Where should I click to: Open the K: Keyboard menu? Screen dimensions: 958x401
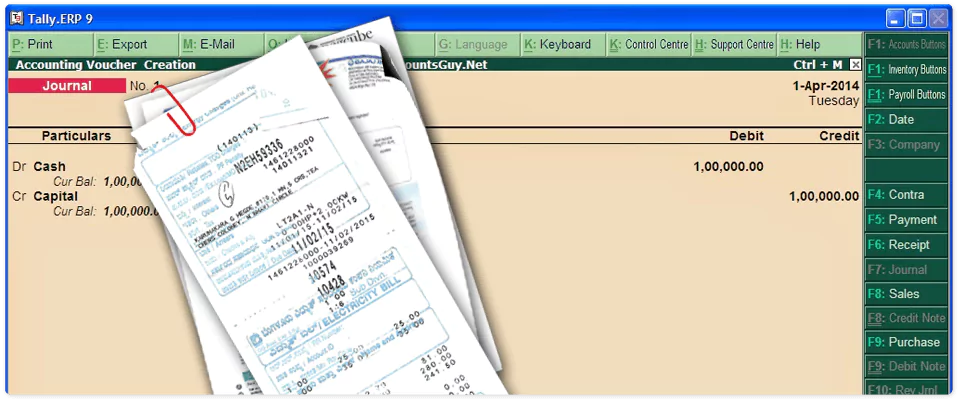click(x=563, y=45)
